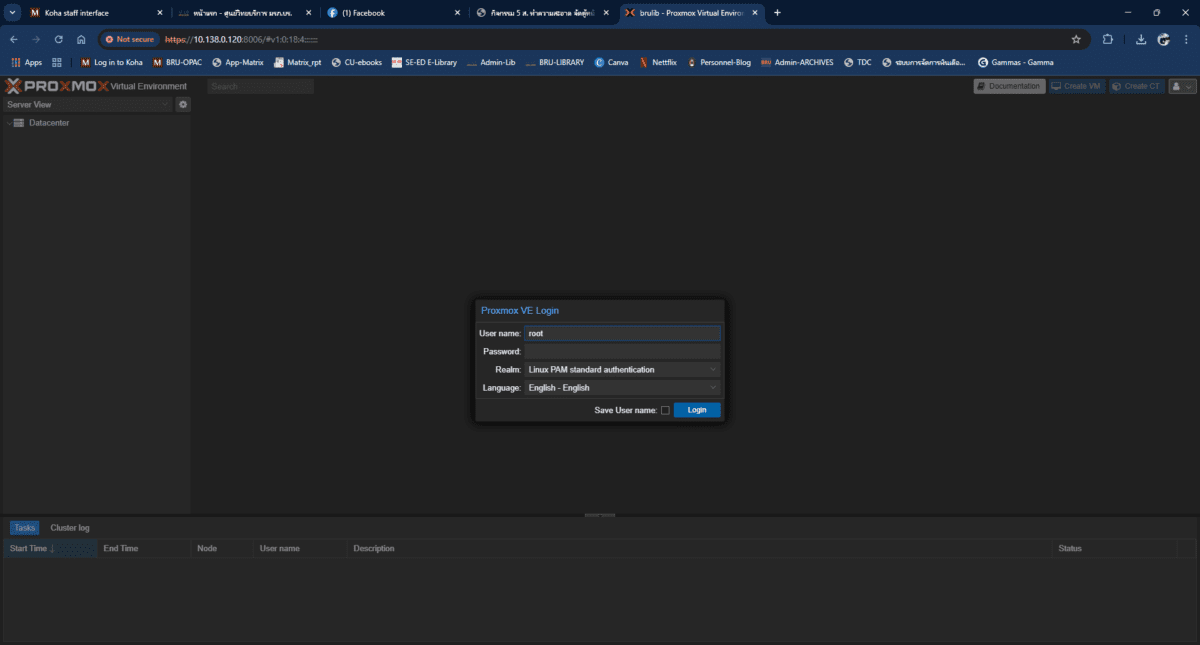Click the address bar URL
Viewport: 1200px width, 645px height.
coord(241,39)
